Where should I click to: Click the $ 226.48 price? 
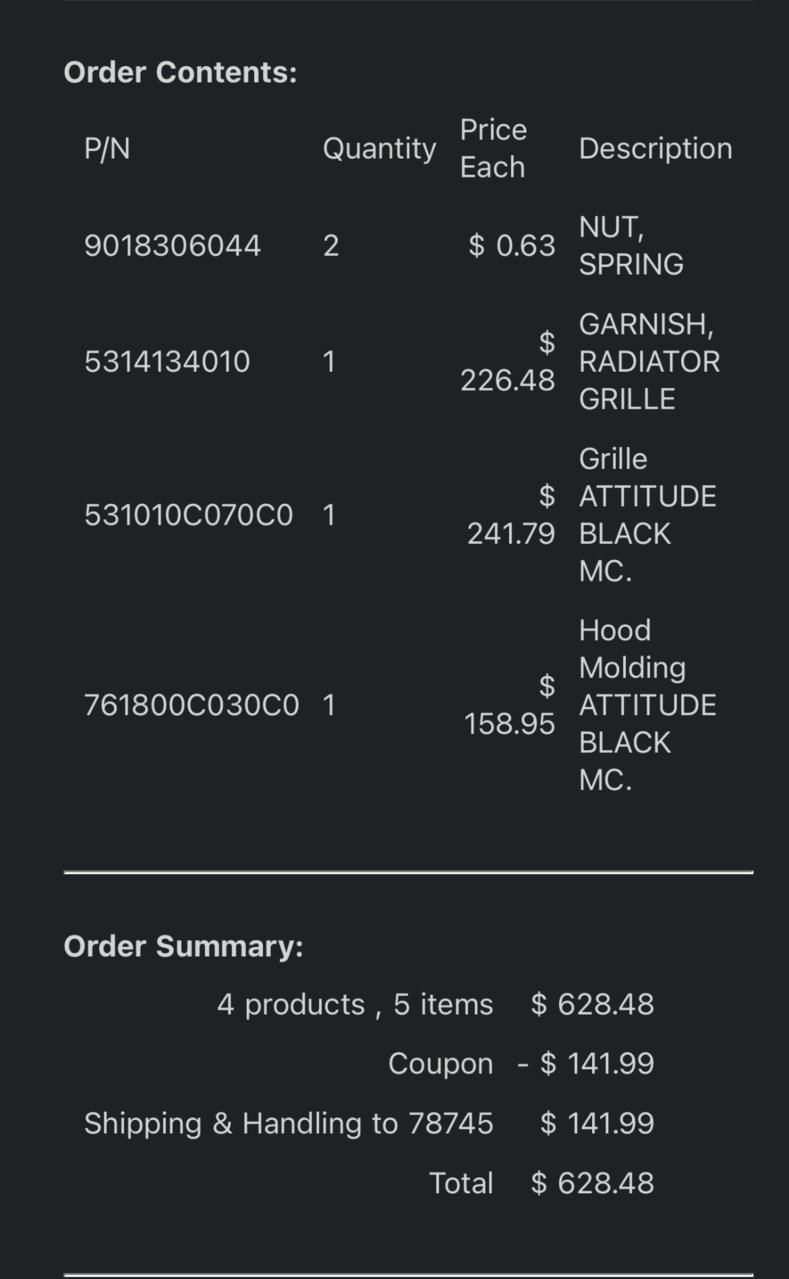[x=508, y=361]
